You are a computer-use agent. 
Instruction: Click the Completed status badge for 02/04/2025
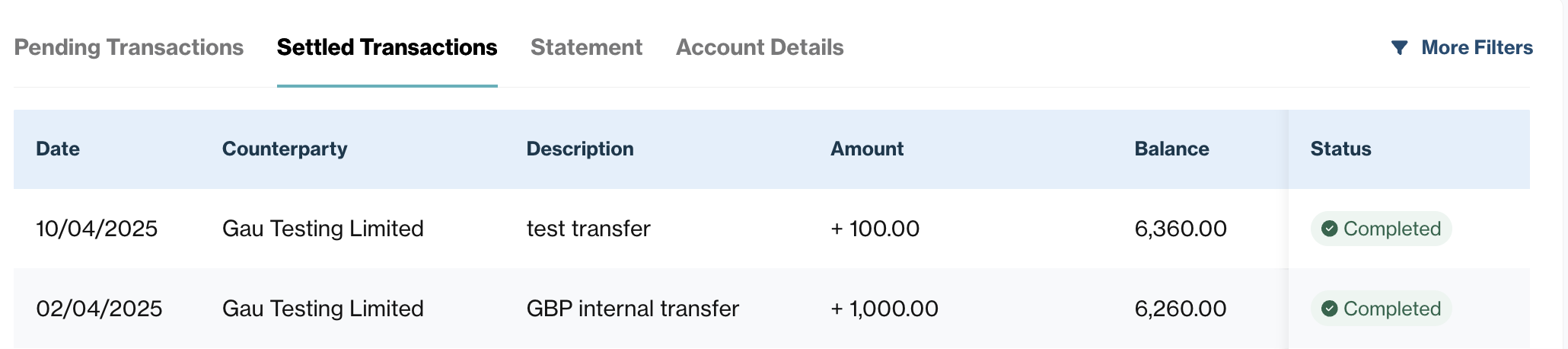click(1381, 309)
